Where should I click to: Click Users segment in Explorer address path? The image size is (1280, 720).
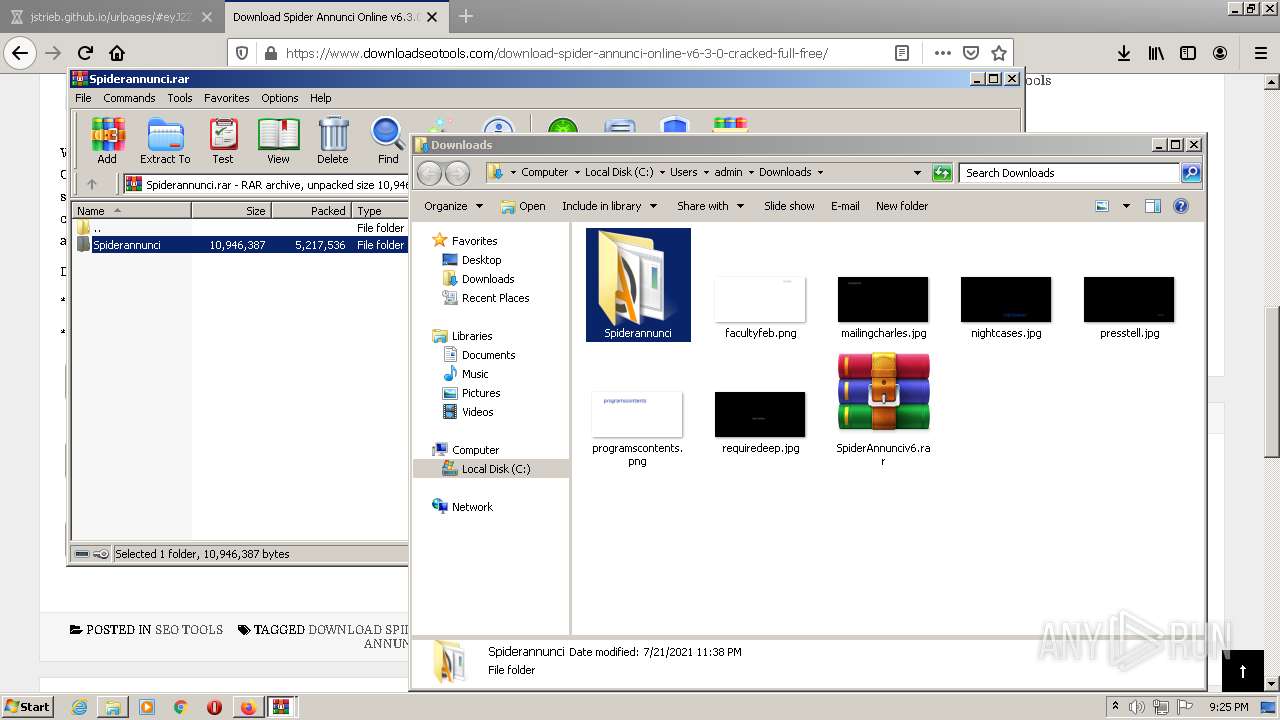coord(684,172)
